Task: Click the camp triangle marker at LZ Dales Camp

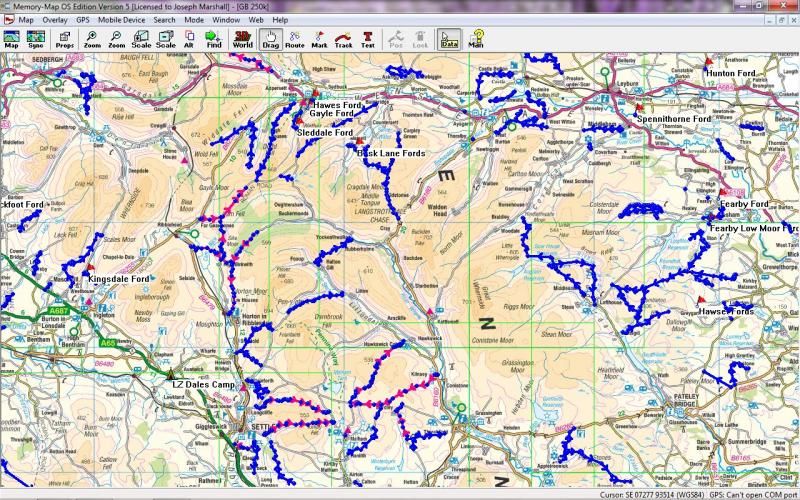Action: (x=171, y=374)
